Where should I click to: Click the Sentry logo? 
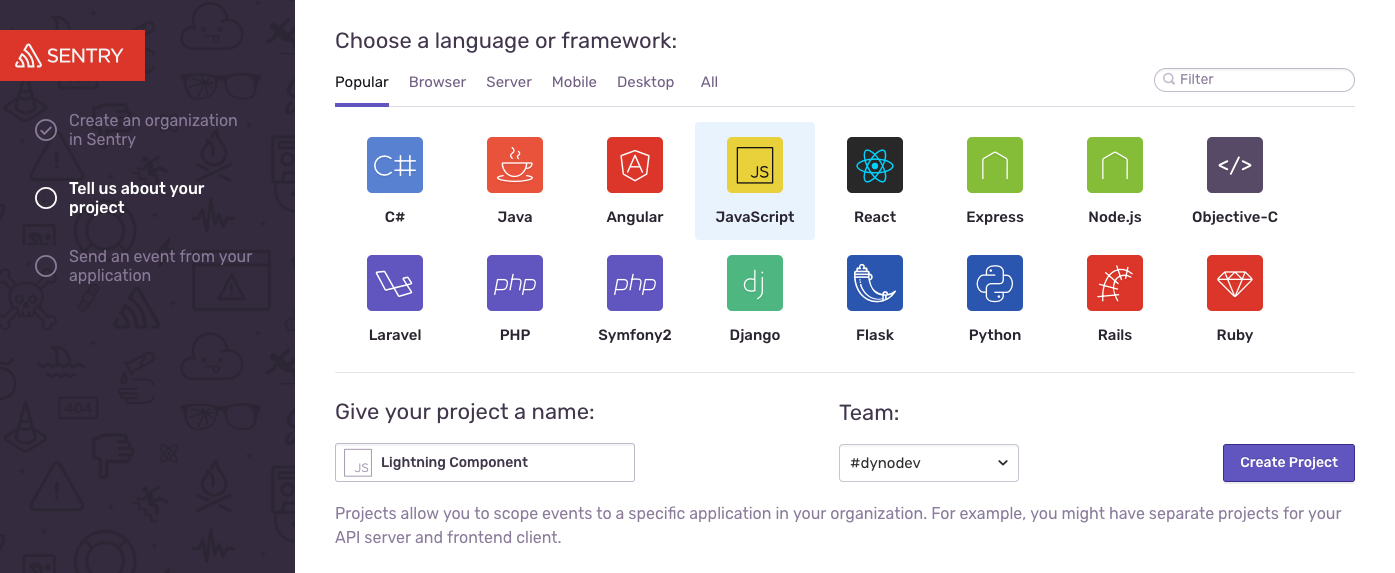pos(72,56)
